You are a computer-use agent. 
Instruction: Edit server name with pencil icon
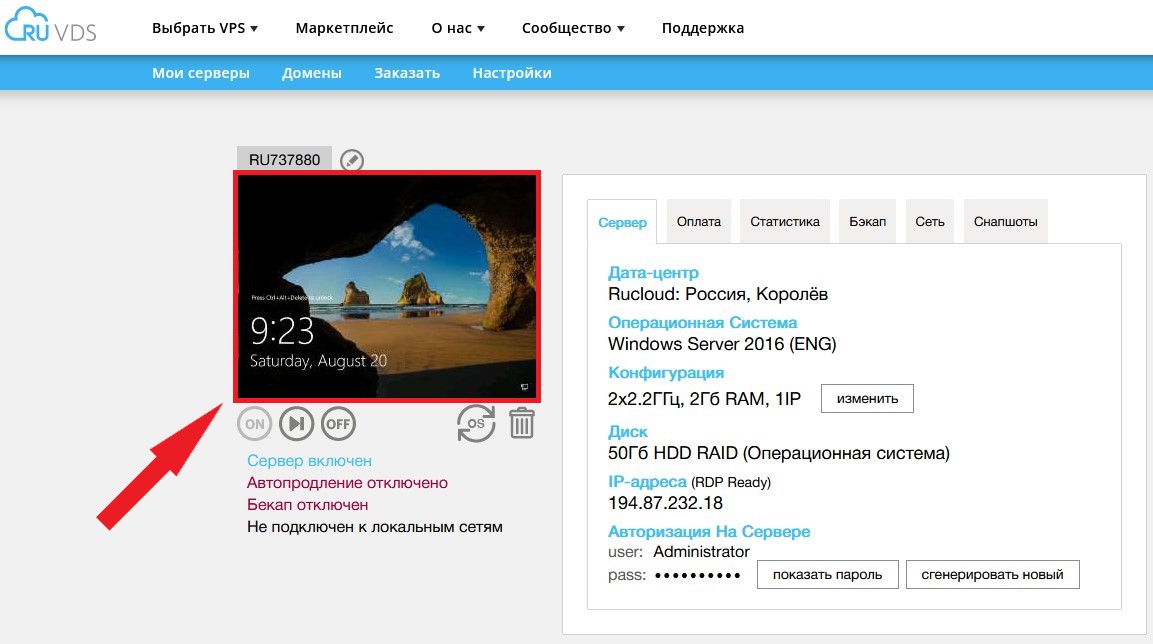(x=351, y=159)
